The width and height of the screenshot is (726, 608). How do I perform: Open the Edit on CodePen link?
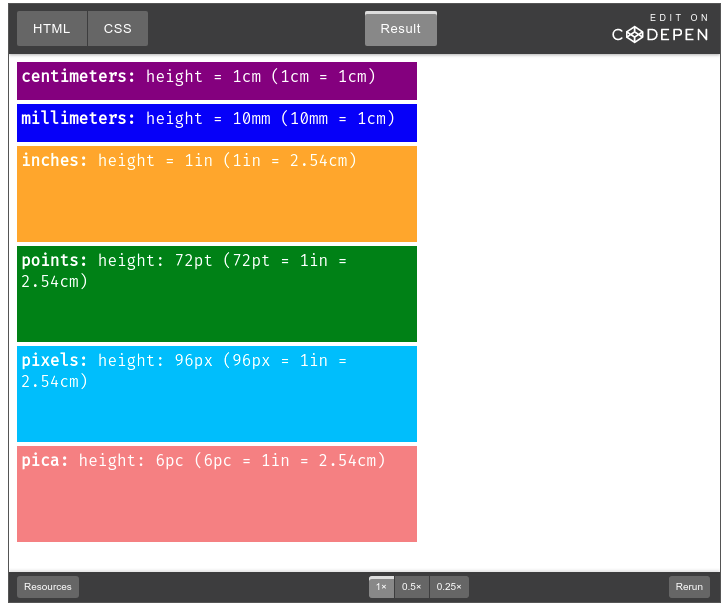pyautogui.click(x=660, y=29)
